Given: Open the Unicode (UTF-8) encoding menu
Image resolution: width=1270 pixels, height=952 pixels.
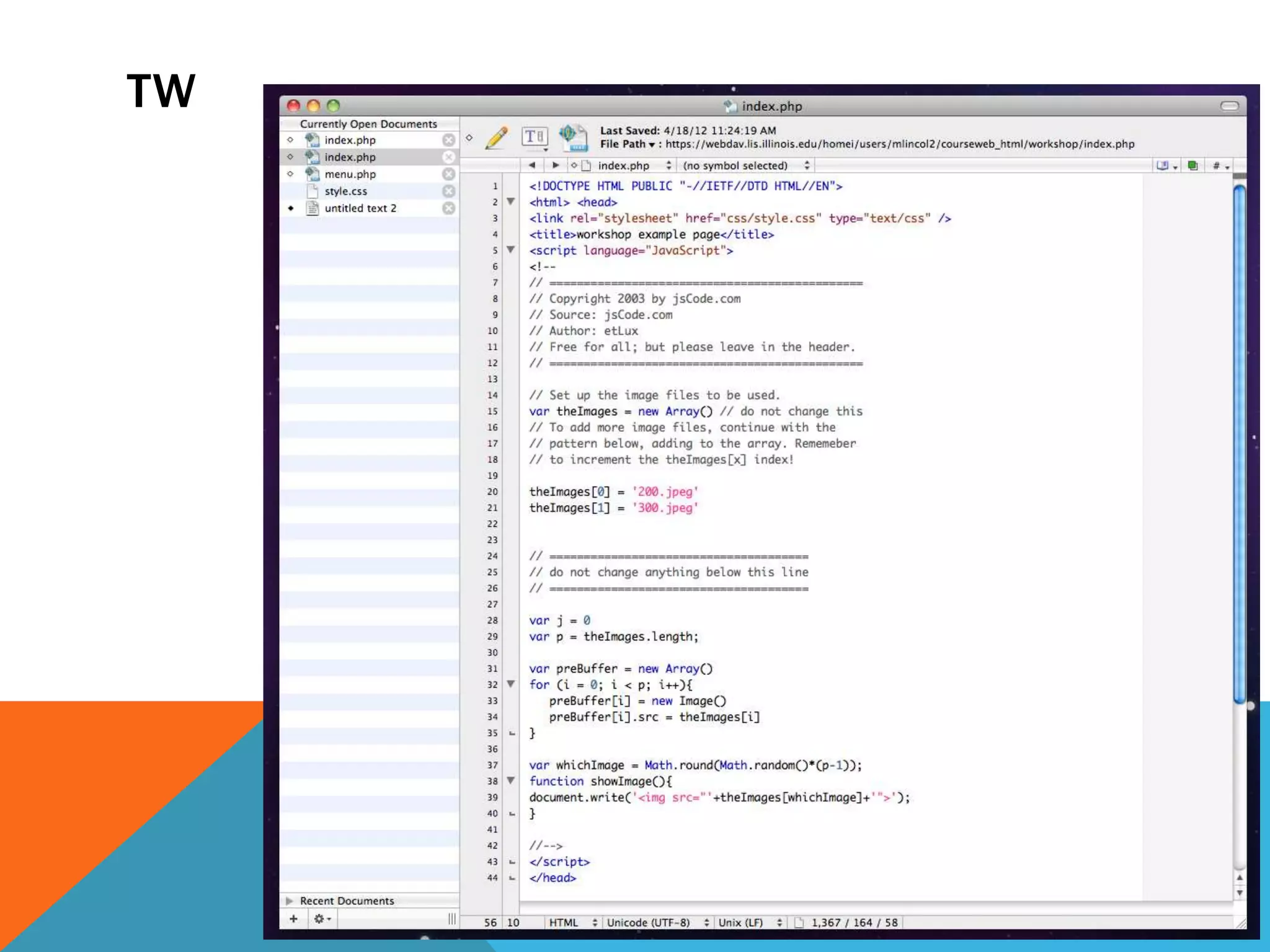Looking at the screenshot, I should coord(657,922).
